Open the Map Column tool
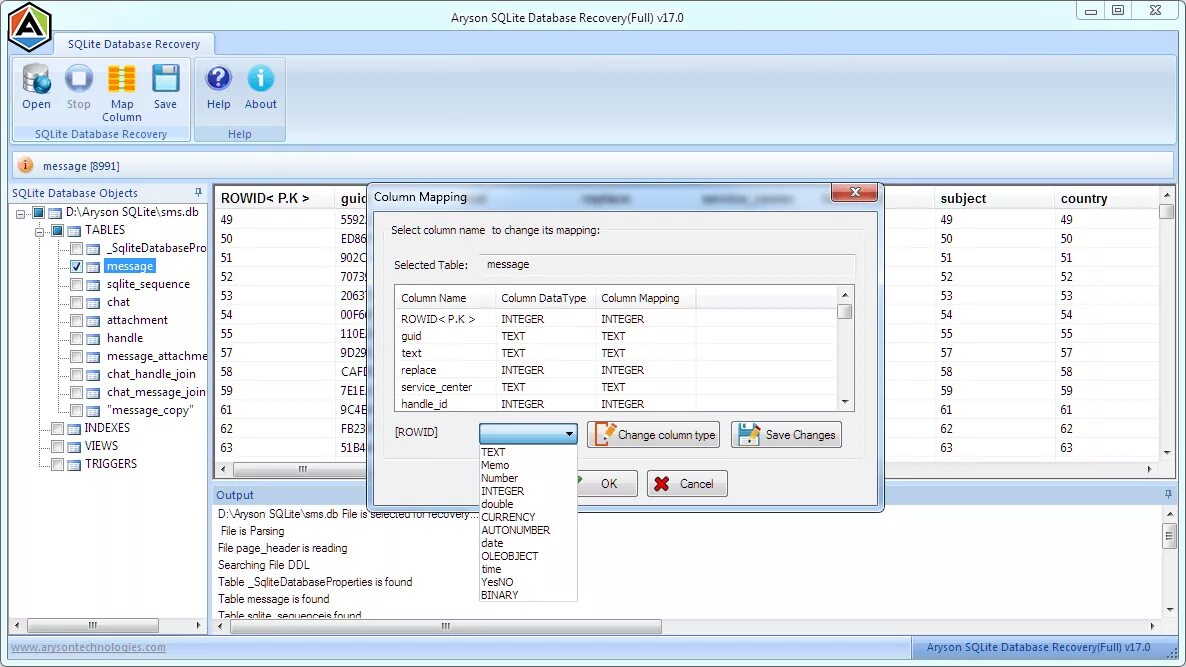 [x=122, y=93]
